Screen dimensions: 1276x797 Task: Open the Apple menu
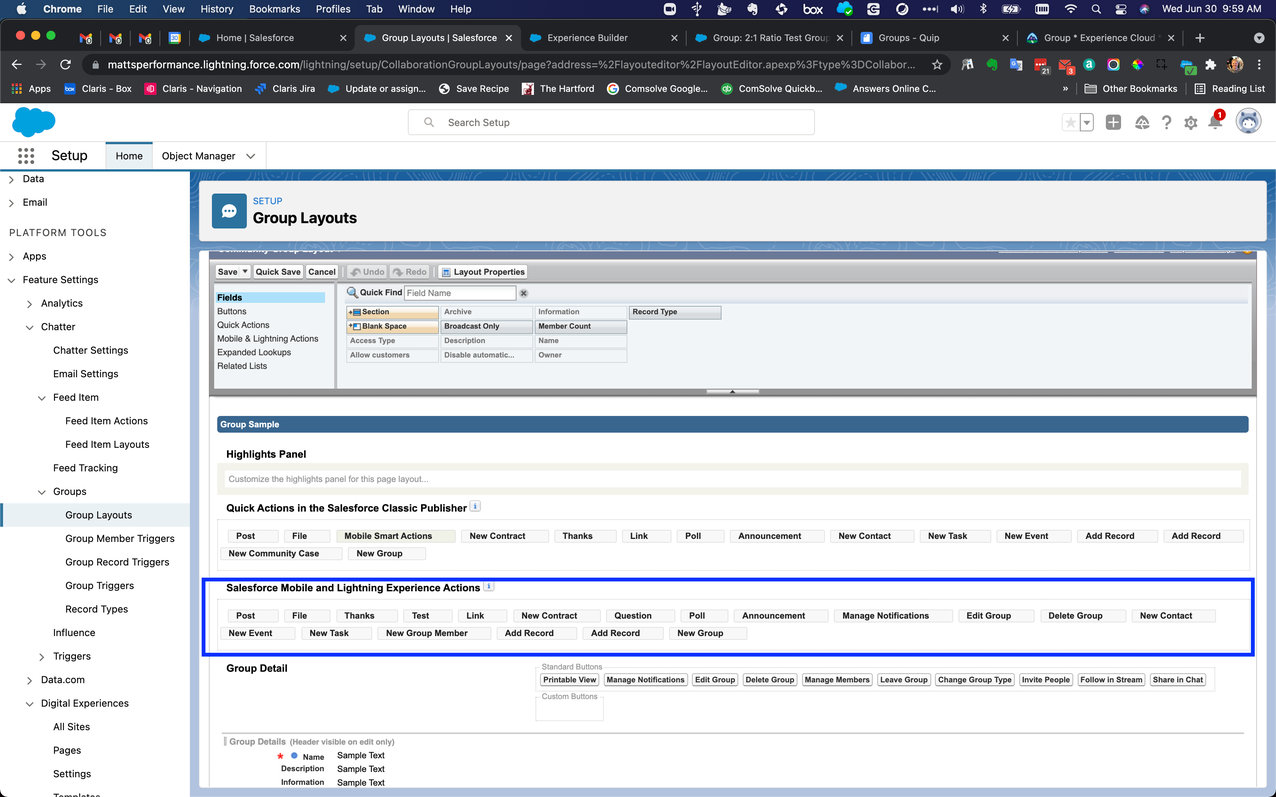pyautogui.click(x=21, y=9)
